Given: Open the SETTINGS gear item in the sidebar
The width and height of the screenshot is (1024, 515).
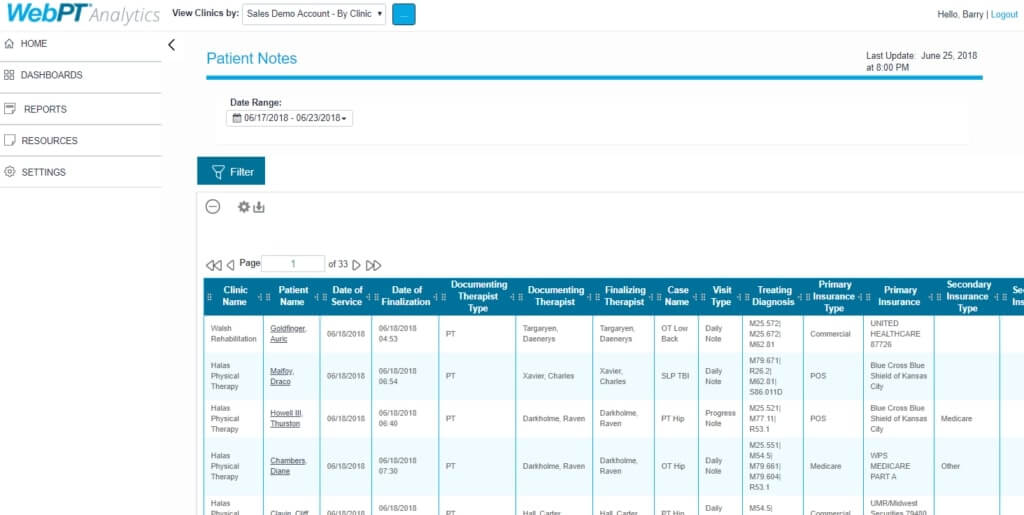Looking at the screenshot, I should [x=80, y=172].
